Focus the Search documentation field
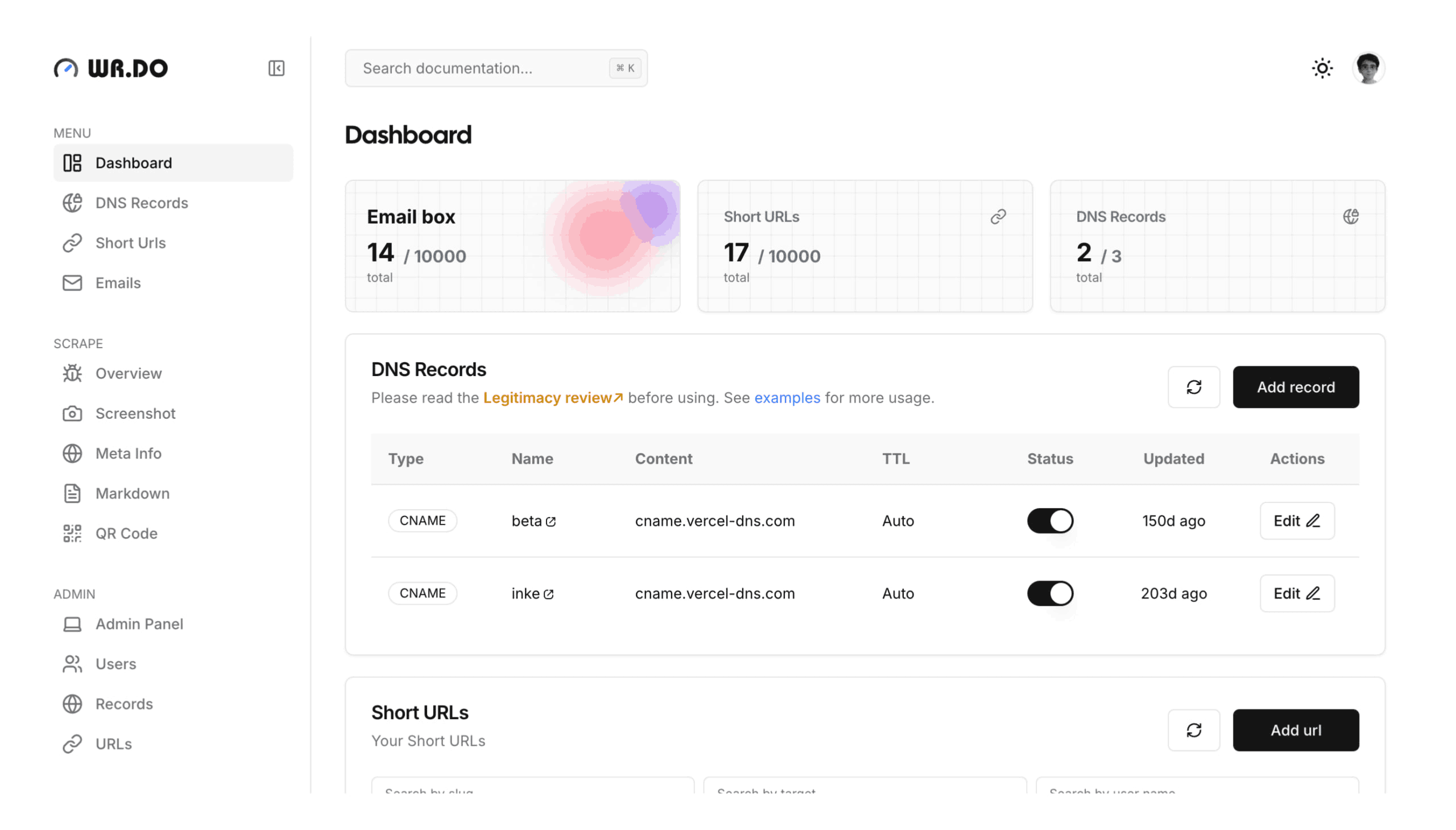Screen dimensions: 1456x830 pyautogui.click(x=485, y=68)
